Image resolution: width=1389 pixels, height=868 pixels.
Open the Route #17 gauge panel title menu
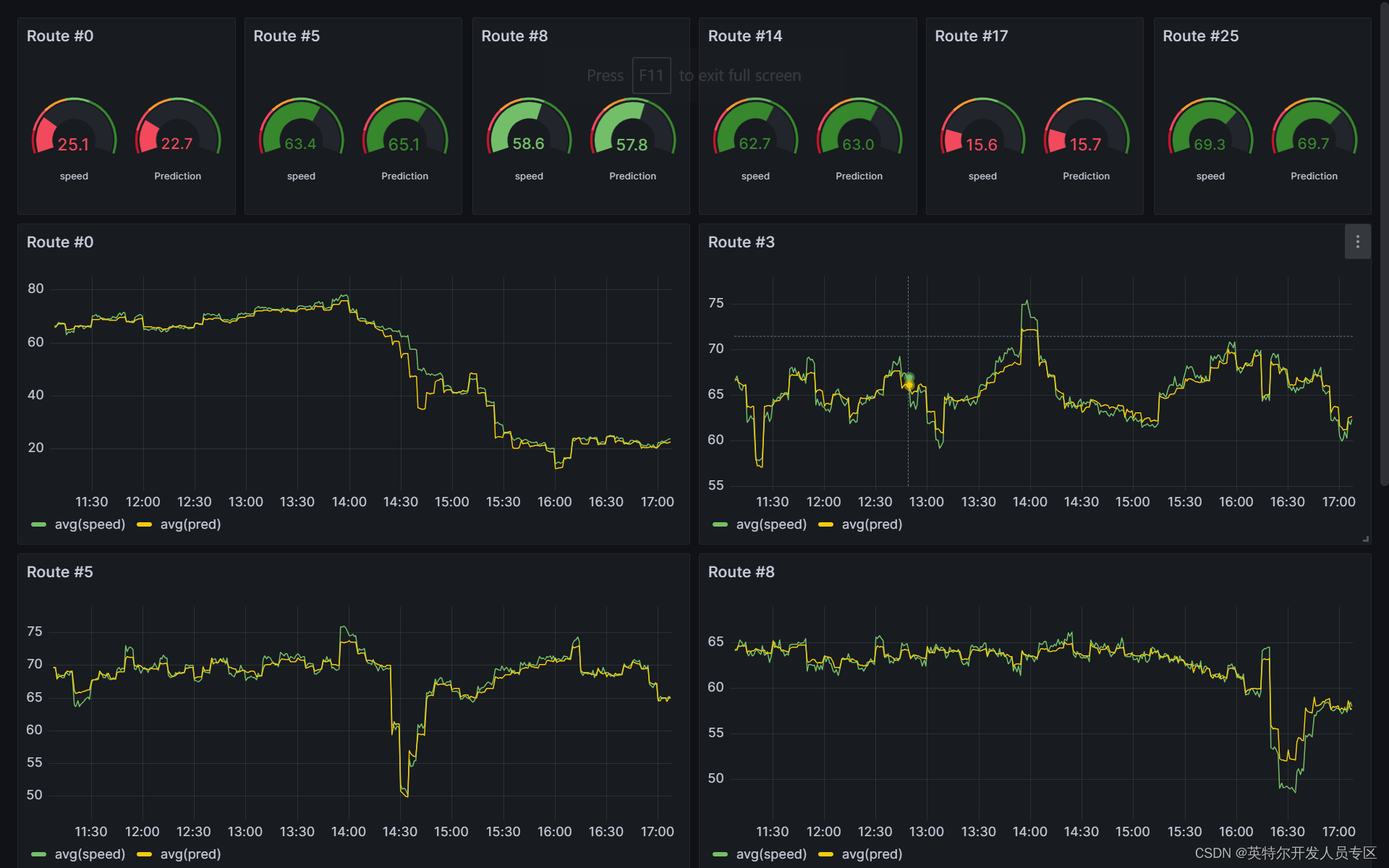tap(971, 36)
